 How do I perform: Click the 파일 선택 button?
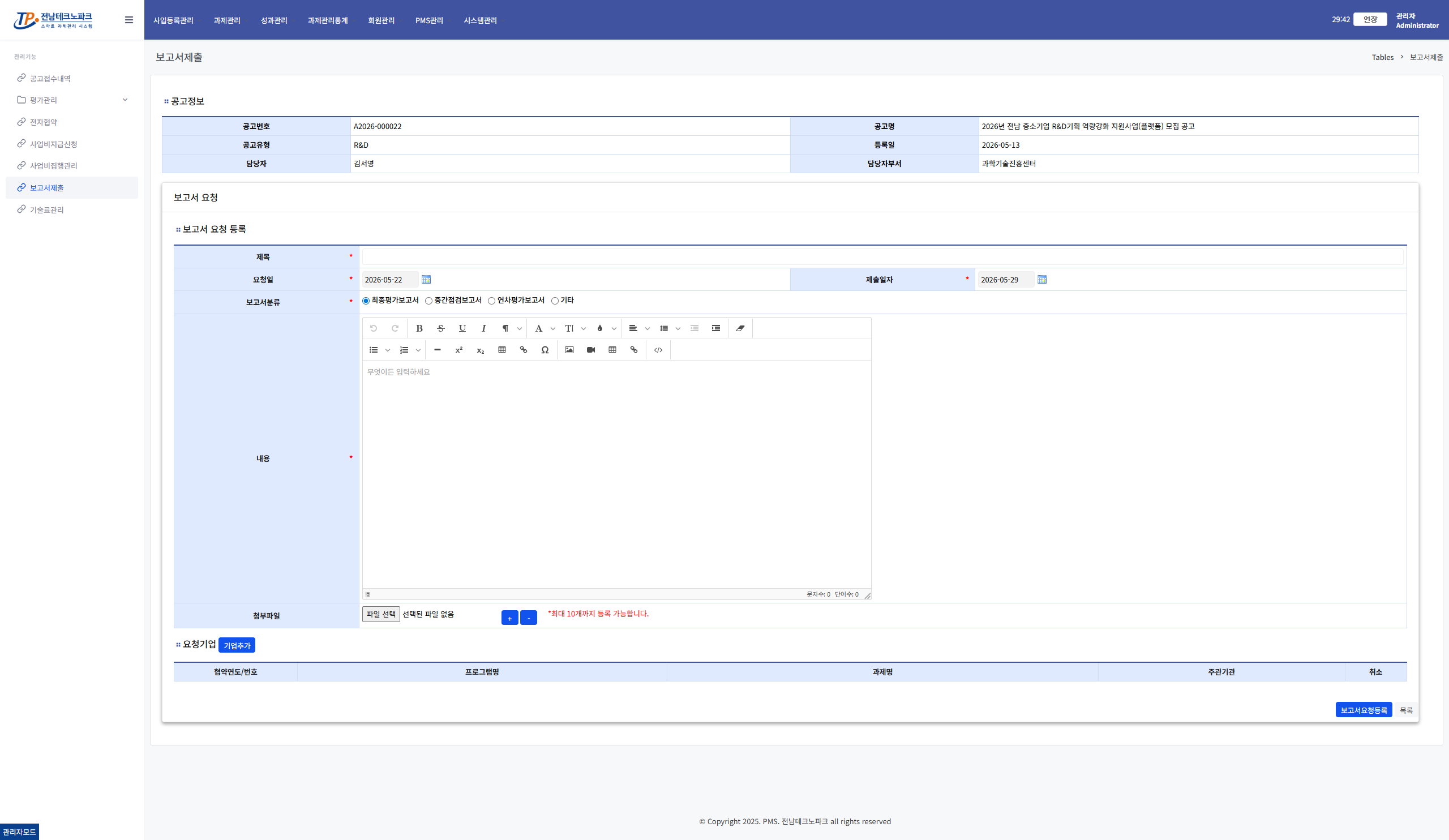click(x=381, y=614)
